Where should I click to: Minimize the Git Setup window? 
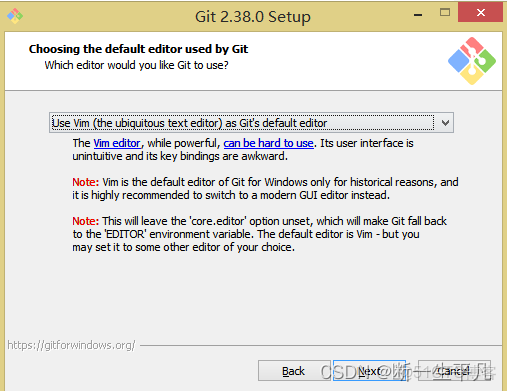click(x=418, y=14)
